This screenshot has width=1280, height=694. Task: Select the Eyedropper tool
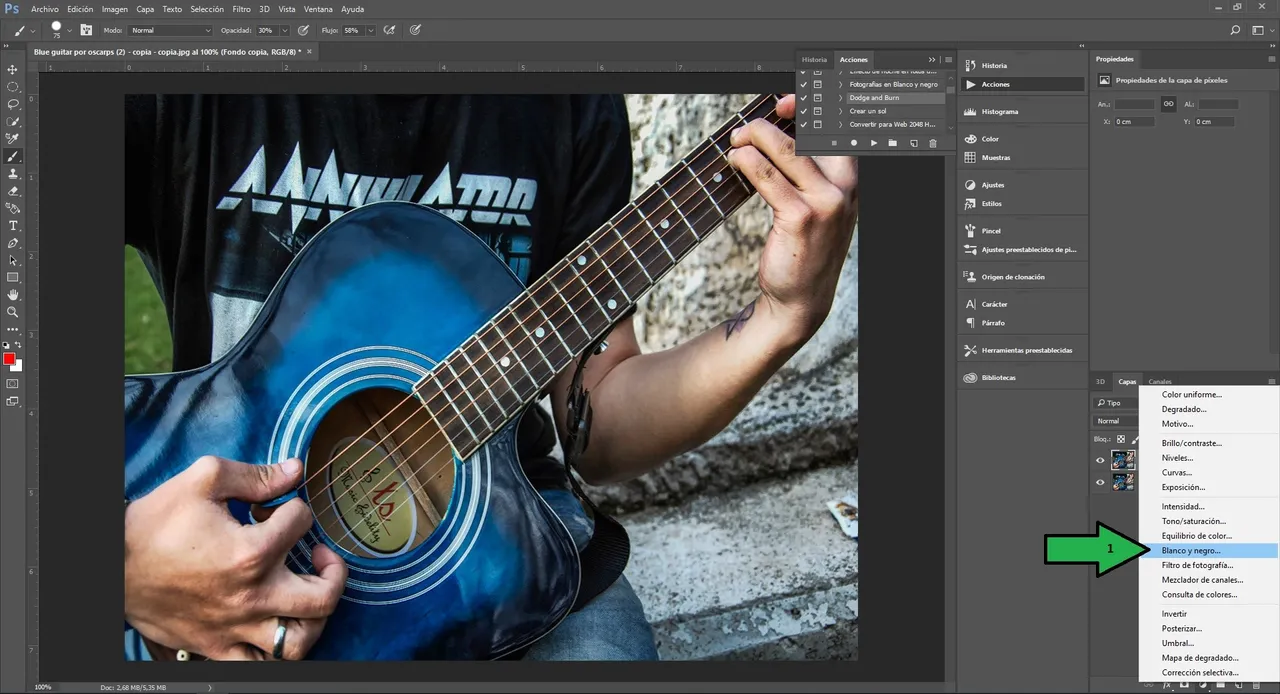click(13, 139)
